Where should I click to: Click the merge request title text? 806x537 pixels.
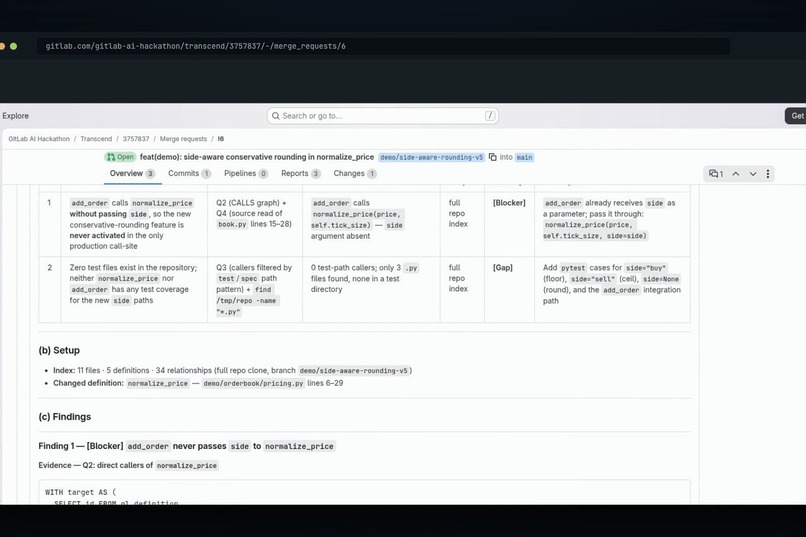point(257,157)
